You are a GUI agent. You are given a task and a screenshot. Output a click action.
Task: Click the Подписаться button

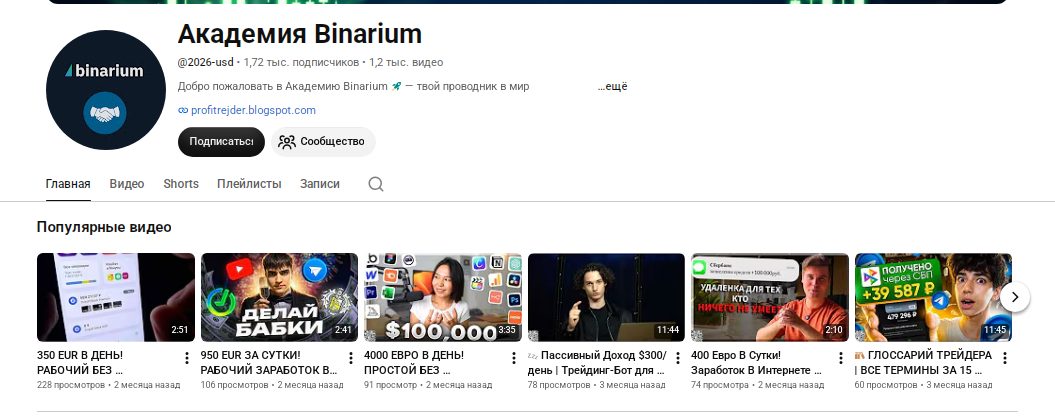(x=221, y=142)
